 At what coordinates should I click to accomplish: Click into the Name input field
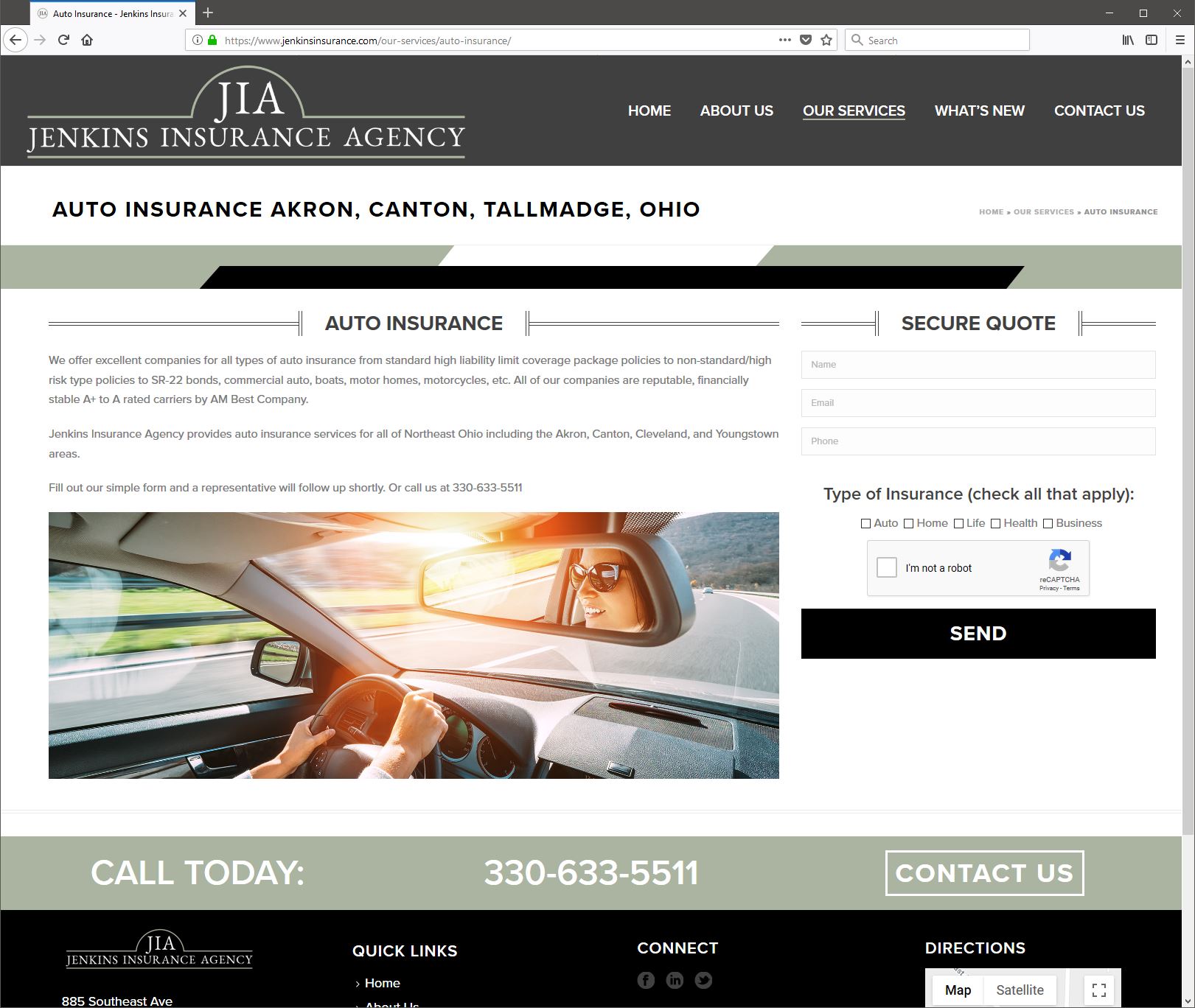pos(978,364)
